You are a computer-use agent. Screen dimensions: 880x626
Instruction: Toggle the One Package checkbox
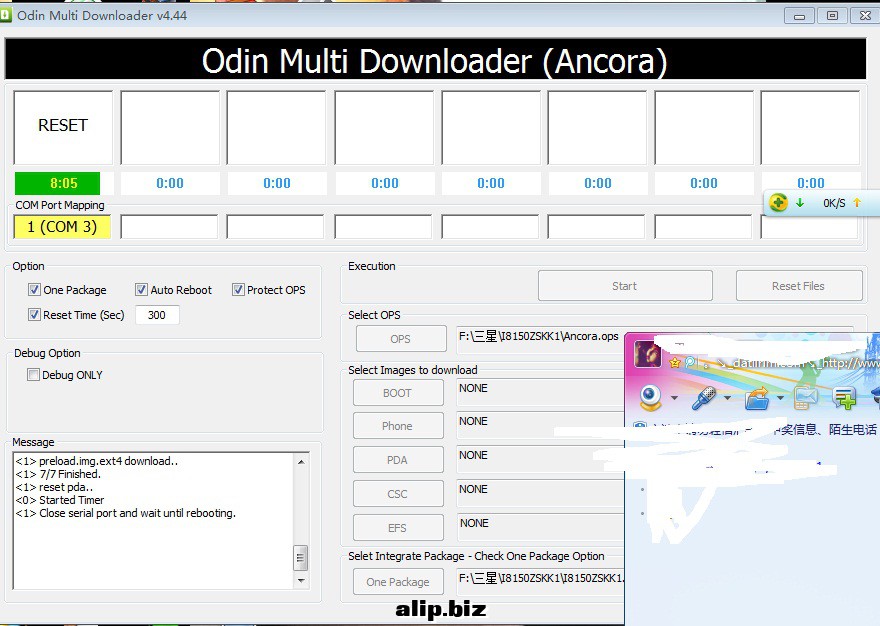coord(34,290)
